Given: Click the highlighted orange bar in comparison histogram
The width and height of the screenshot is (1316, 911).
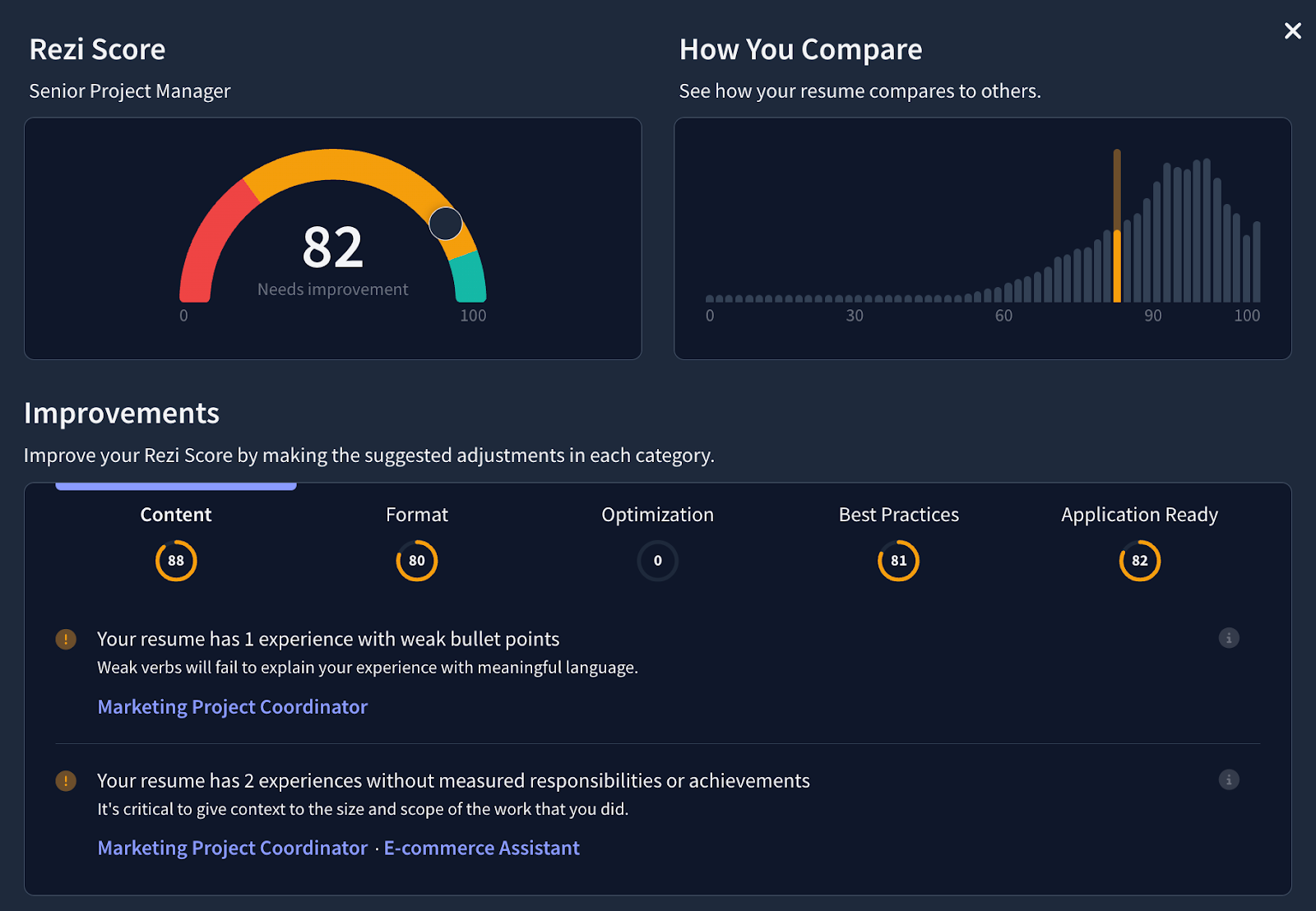Looking at the screenshot, I should [x=1117, y=226].
